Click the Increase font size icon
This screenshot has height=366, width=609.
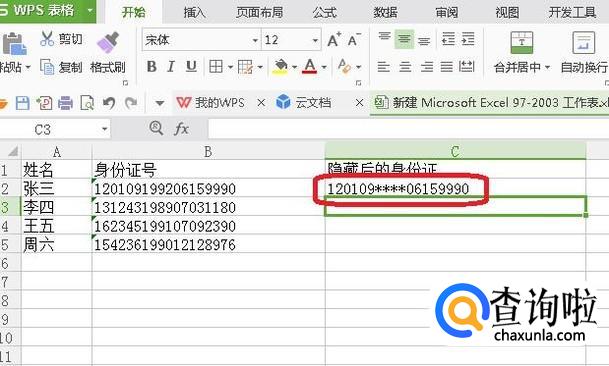tap(334, 40)
